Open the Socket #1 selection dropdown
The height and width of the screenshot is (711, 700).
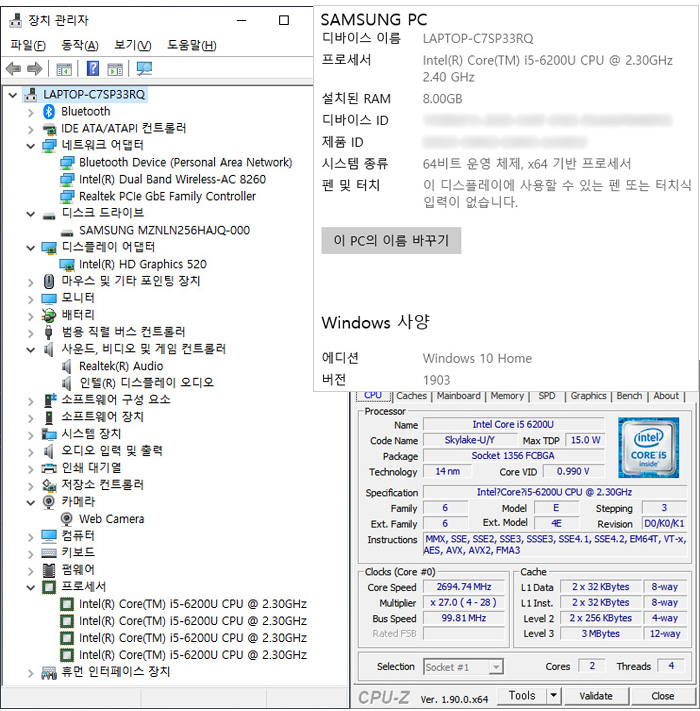(x=496, y=667)
